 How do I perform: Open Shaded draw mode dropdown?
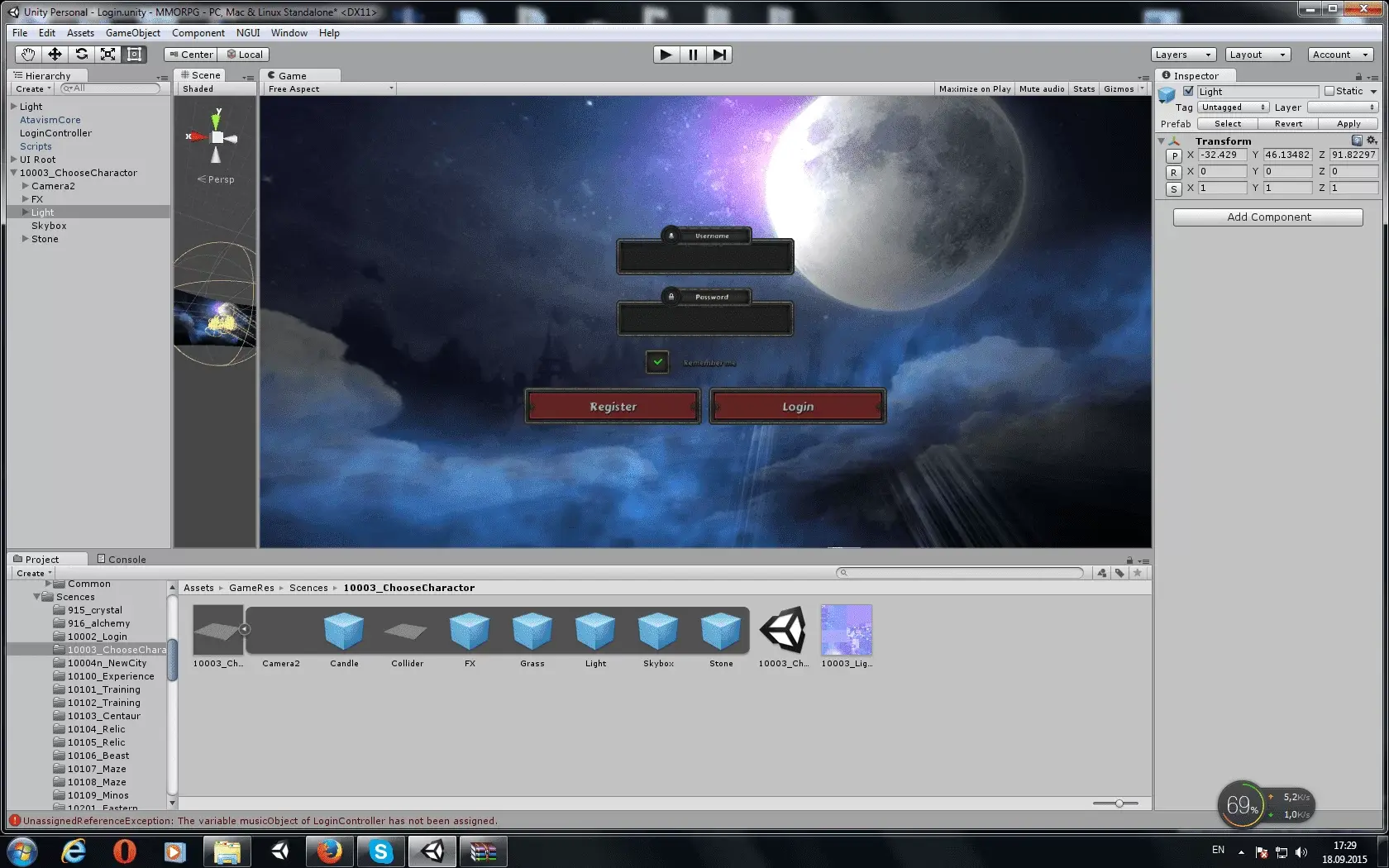point(198,89)
